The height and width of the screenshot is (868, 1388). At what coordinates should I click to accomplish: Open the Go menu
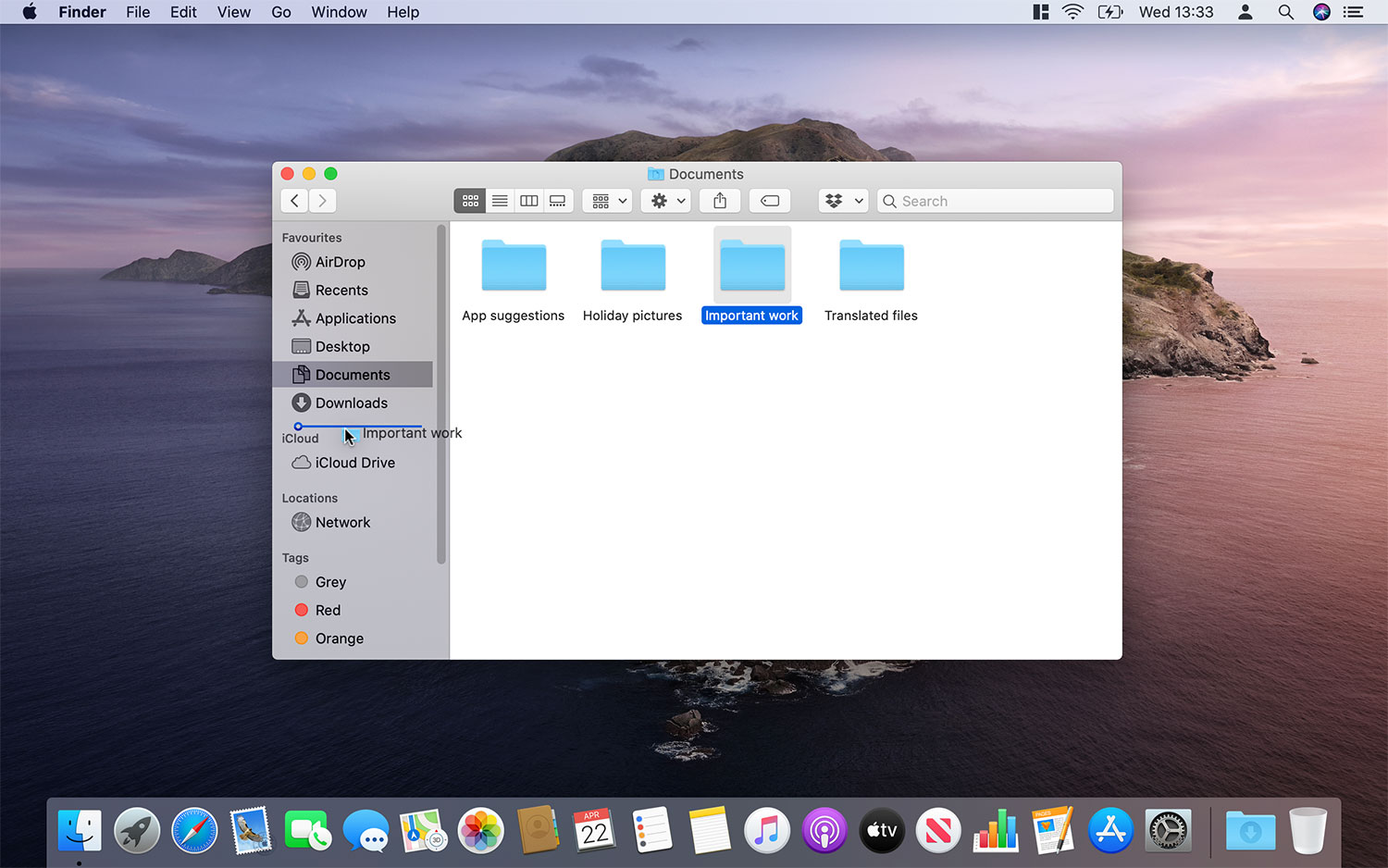tap(281, 12)
